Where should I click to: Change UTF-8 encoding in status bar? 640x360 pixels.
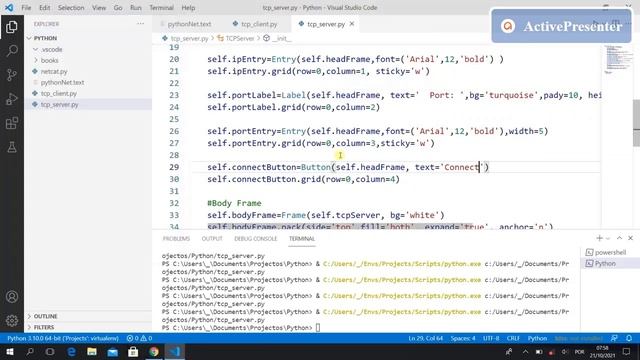[x=491, y=338]
